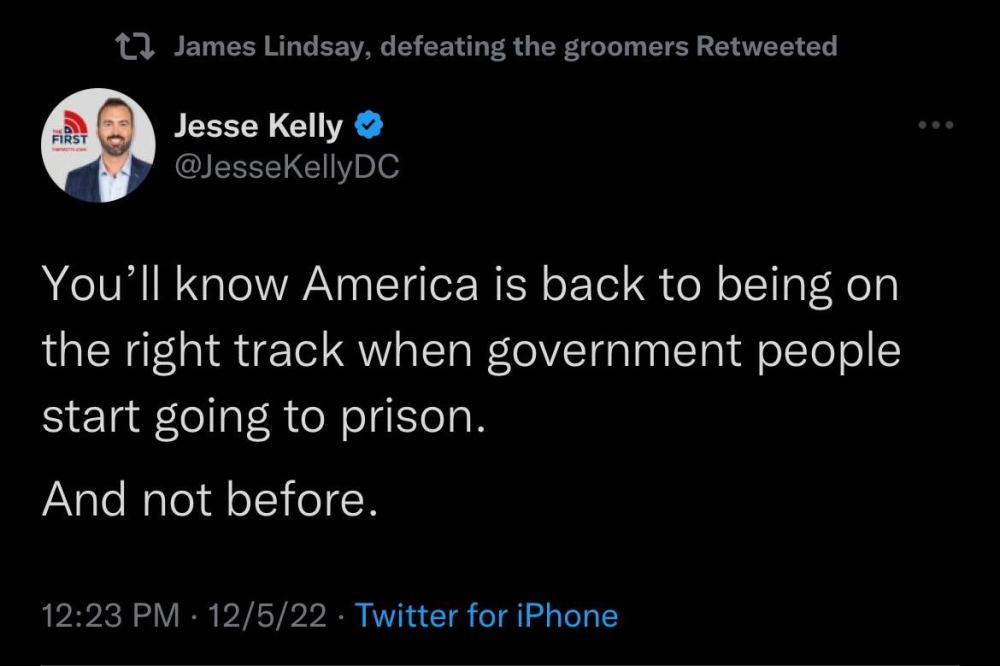Open the Twitter for iPhone source link

[486, 616]
